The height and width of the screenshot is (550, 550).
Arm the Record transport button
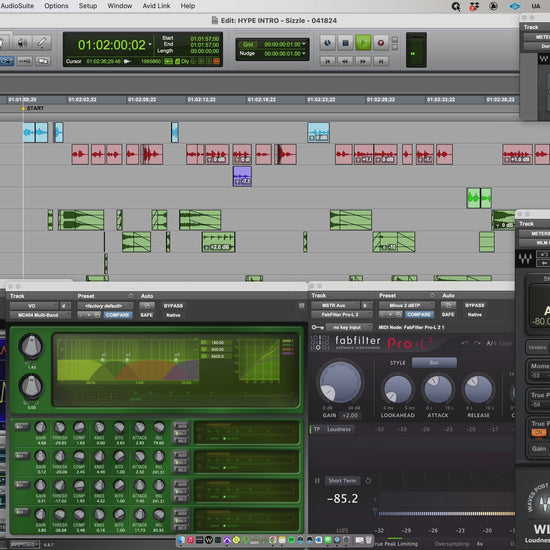point(381,43)
